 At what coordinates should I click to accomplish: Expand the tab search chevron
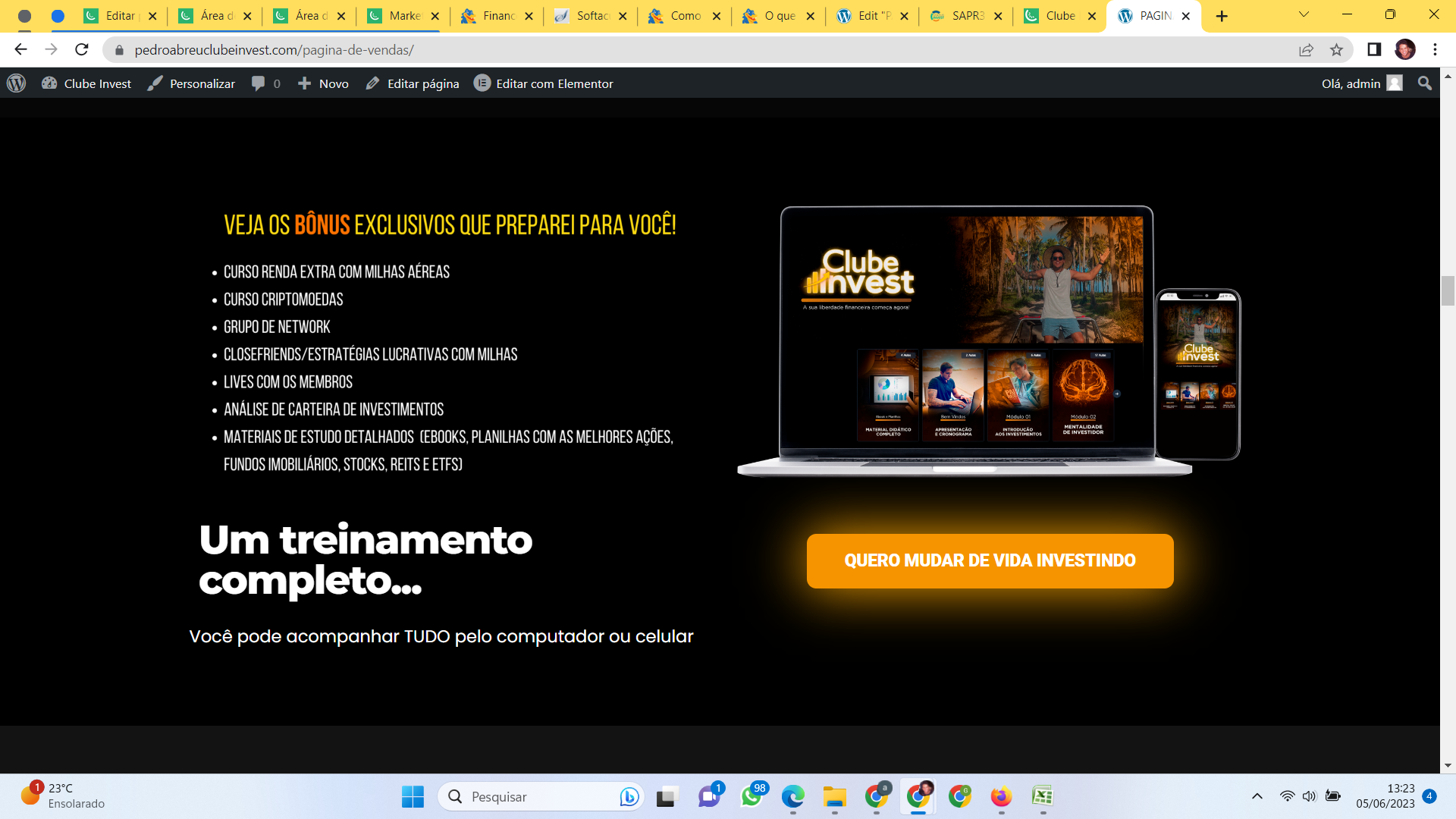point(1304,15)
